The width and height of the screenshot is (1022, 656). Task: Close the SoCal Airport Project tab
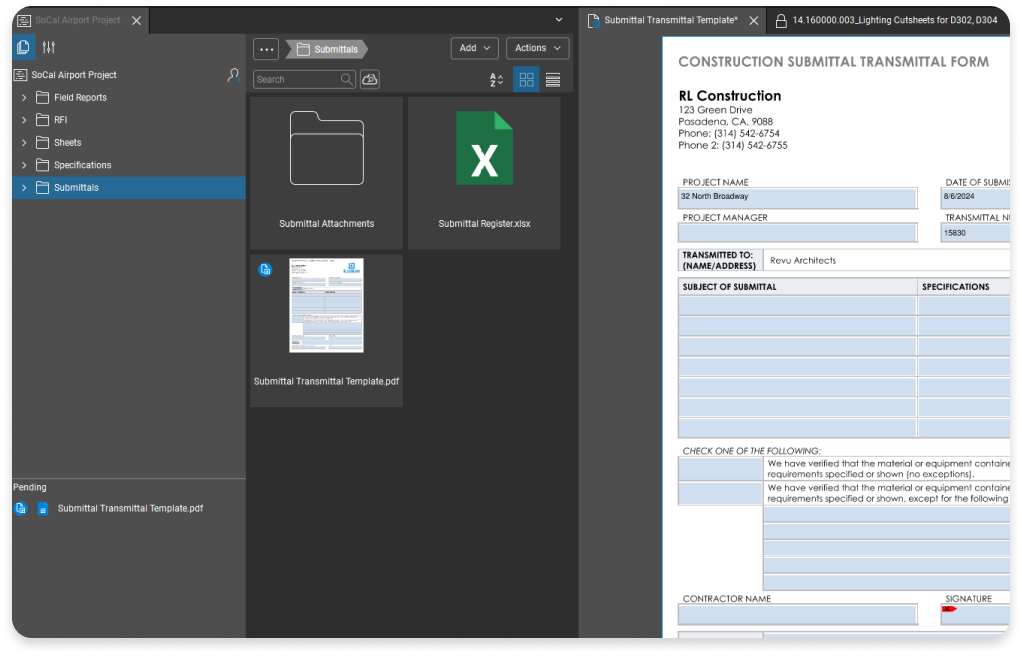tap(136, 20)
